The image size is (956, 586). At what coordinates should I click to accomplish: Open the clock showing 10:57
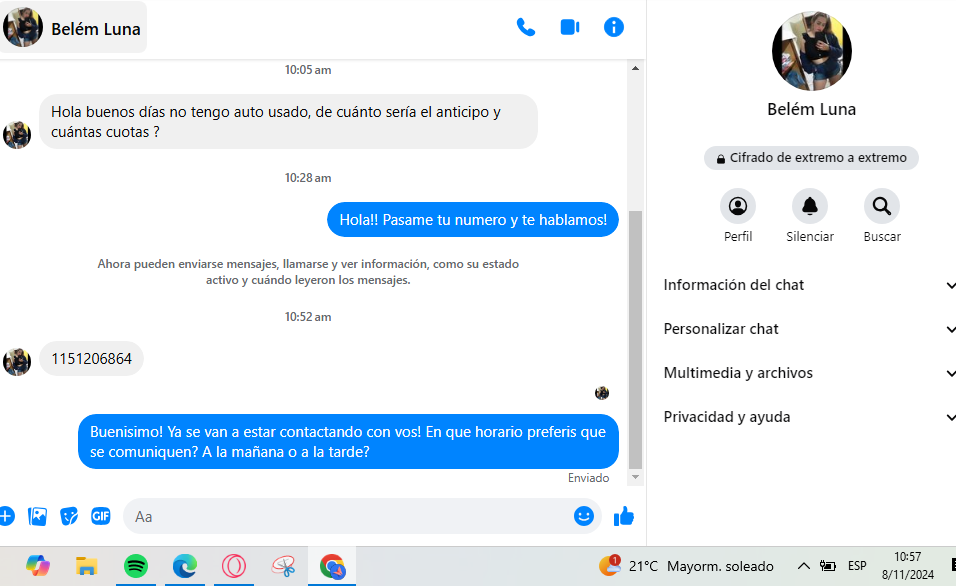pyautogui.click(x=907, y=566)
